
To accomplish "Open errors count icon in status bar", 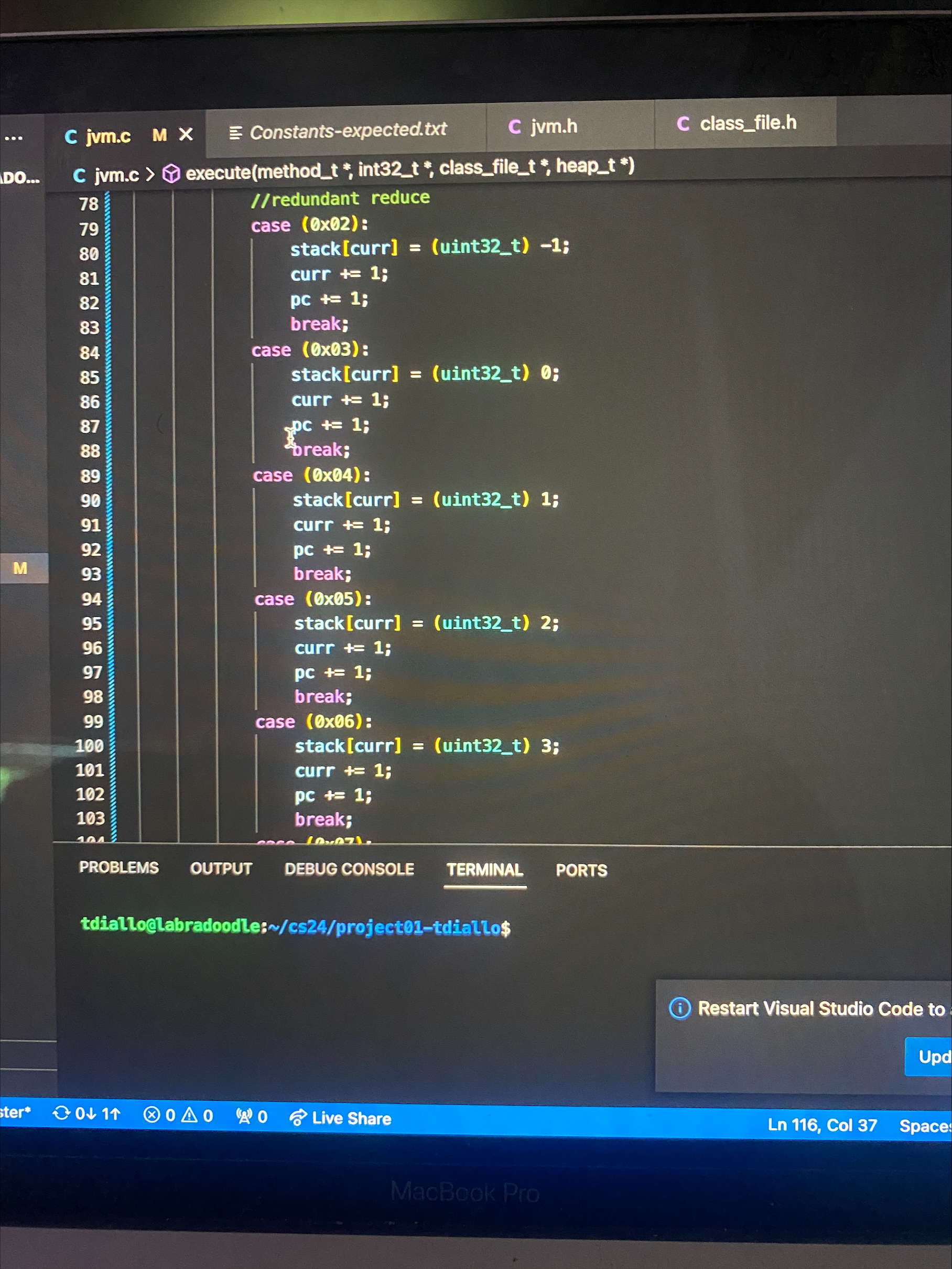I will coord(152,1115).
